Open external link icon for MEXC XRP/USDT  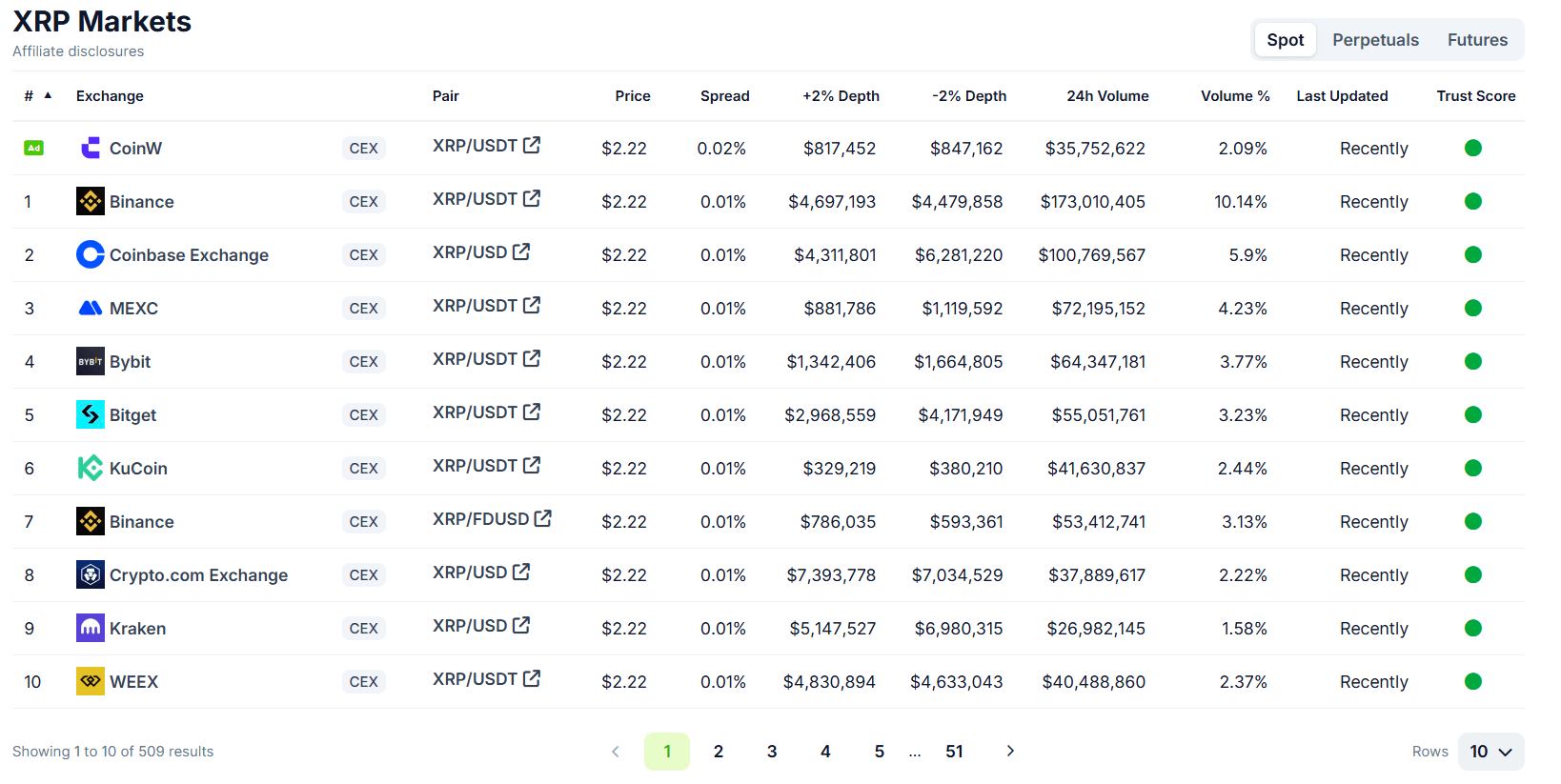(532, 305)
